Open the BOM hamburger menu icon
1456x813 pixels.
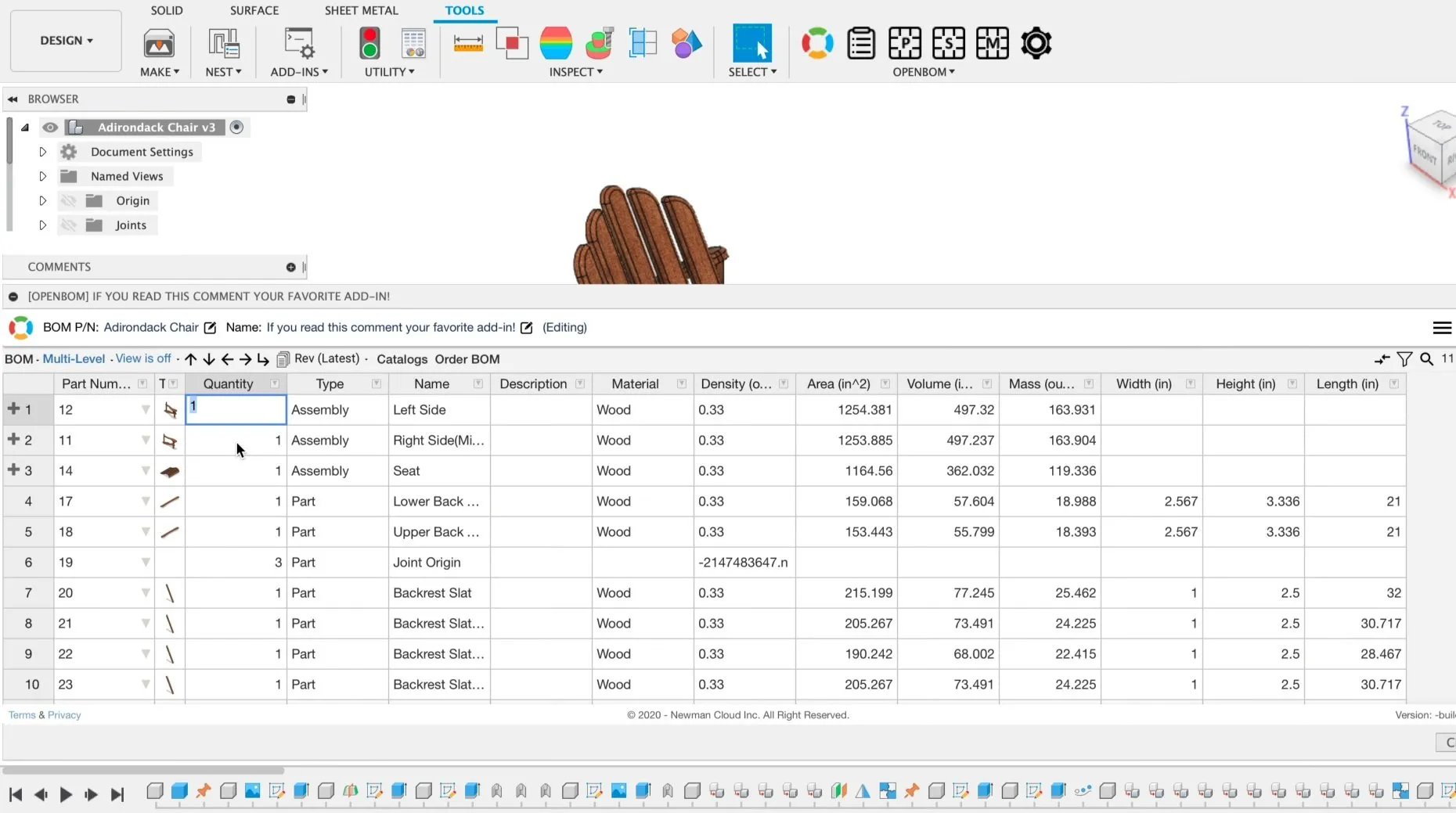coord(1442,328)
